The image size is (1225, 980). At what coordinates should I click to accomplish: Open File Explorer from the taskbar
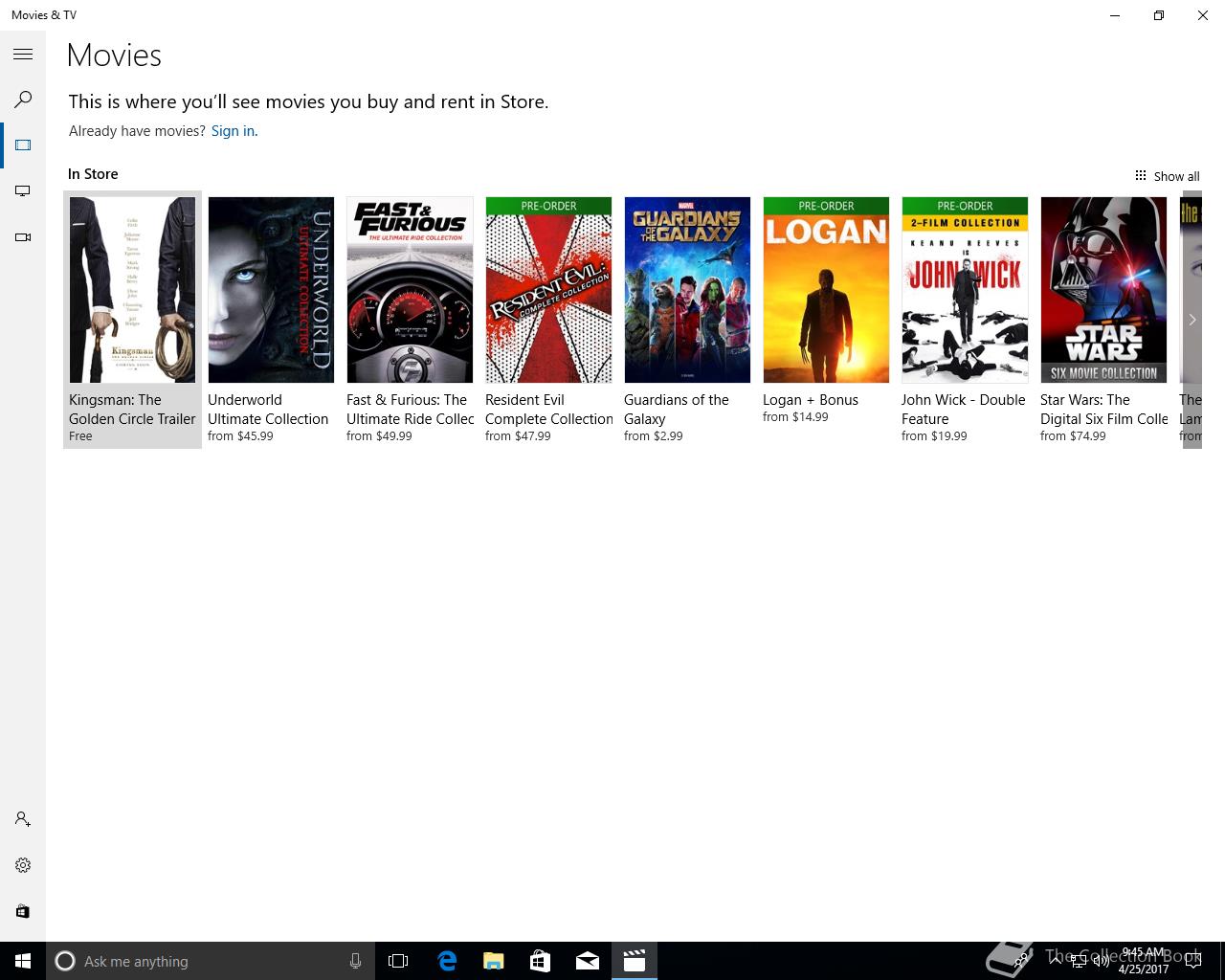point(494,961)
